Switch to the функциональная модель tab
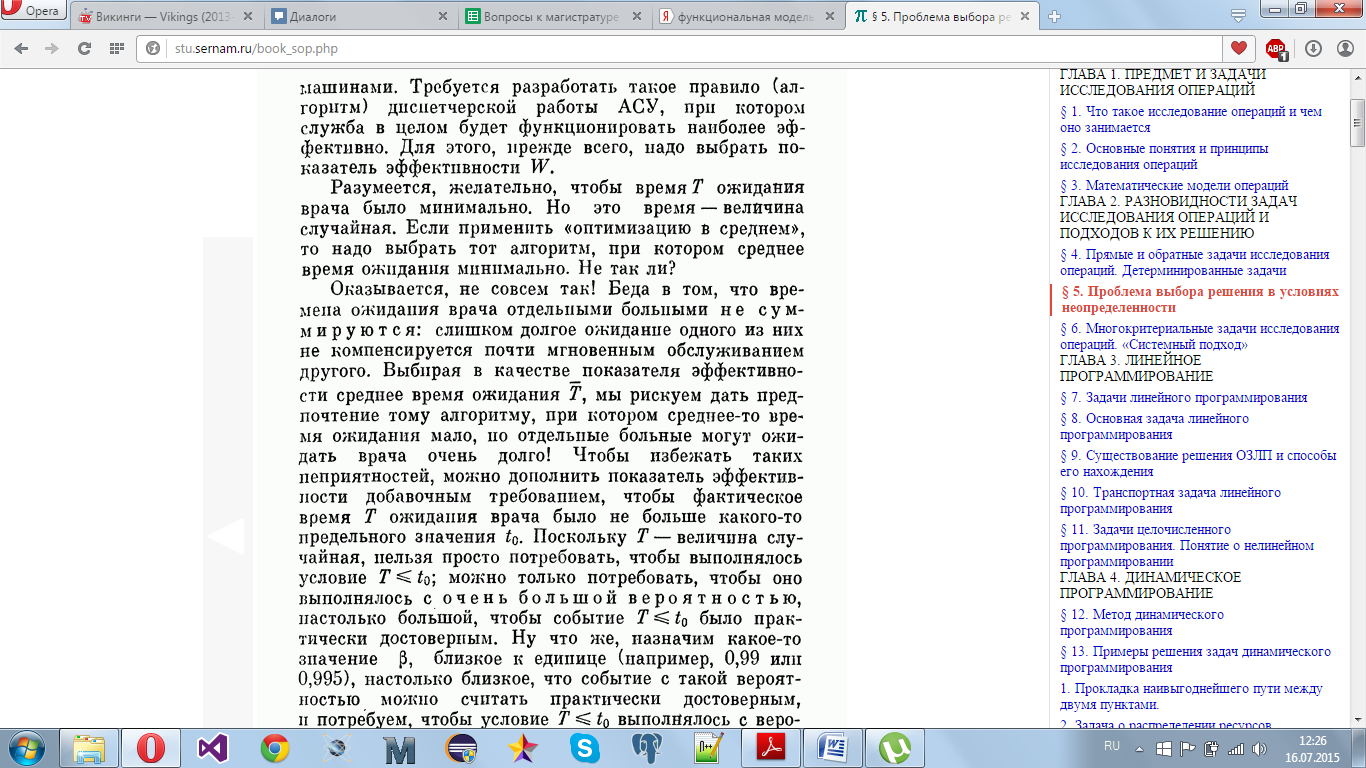Screen dimensions: 1366x768 (x=748, y=17)
